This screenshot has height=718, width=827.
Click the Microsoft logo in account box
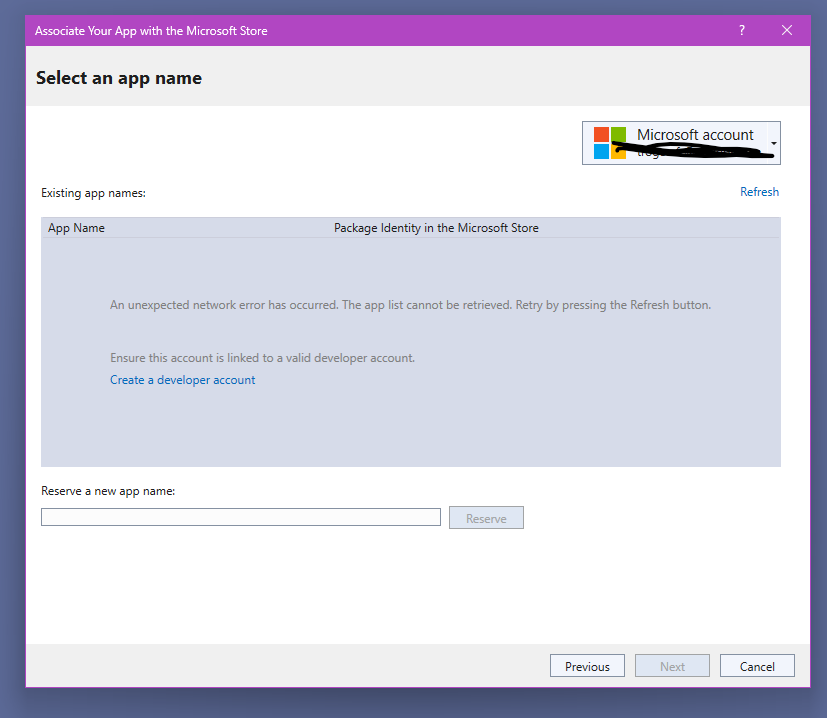tap(610, 143)
